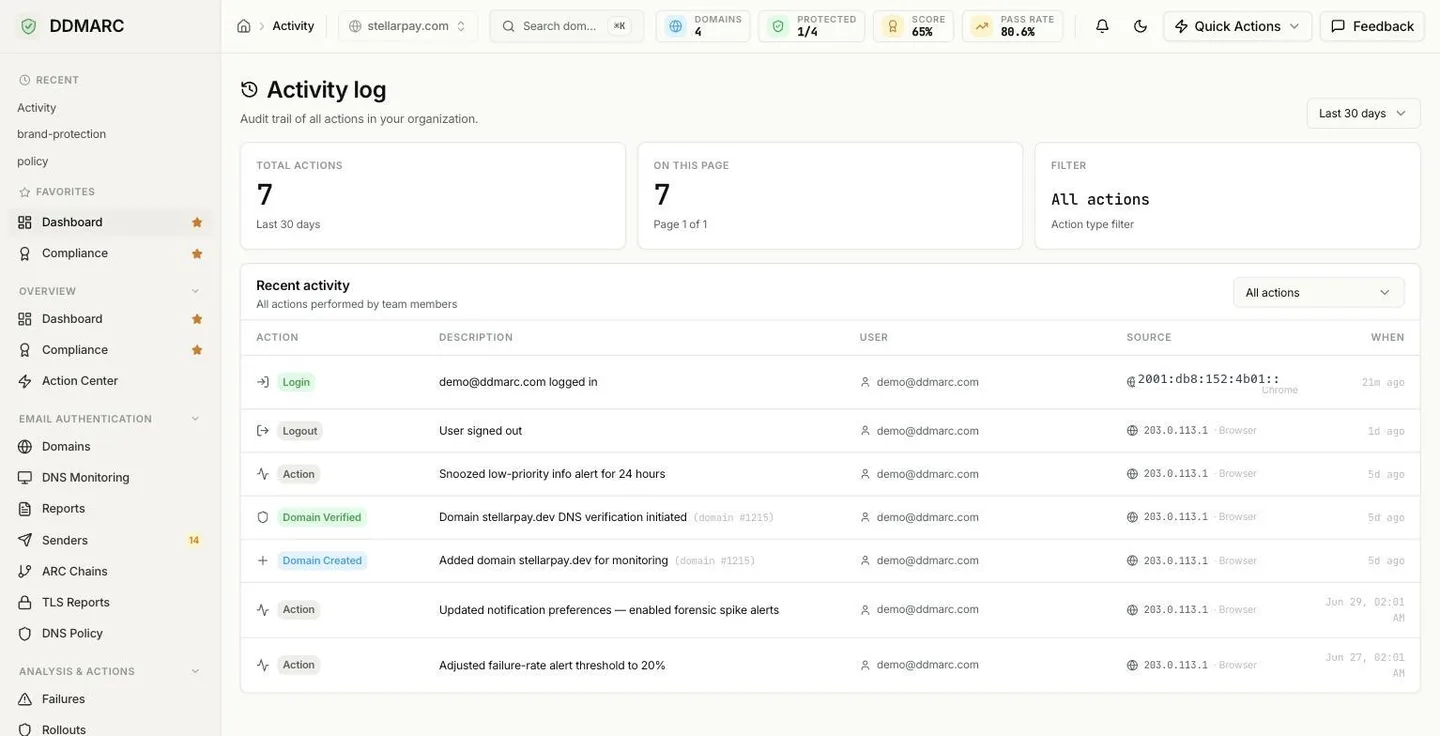Open policy under Recent
Image resolution: width=1440 pixels, height=736 pixels.
click(x=33, y=161)
